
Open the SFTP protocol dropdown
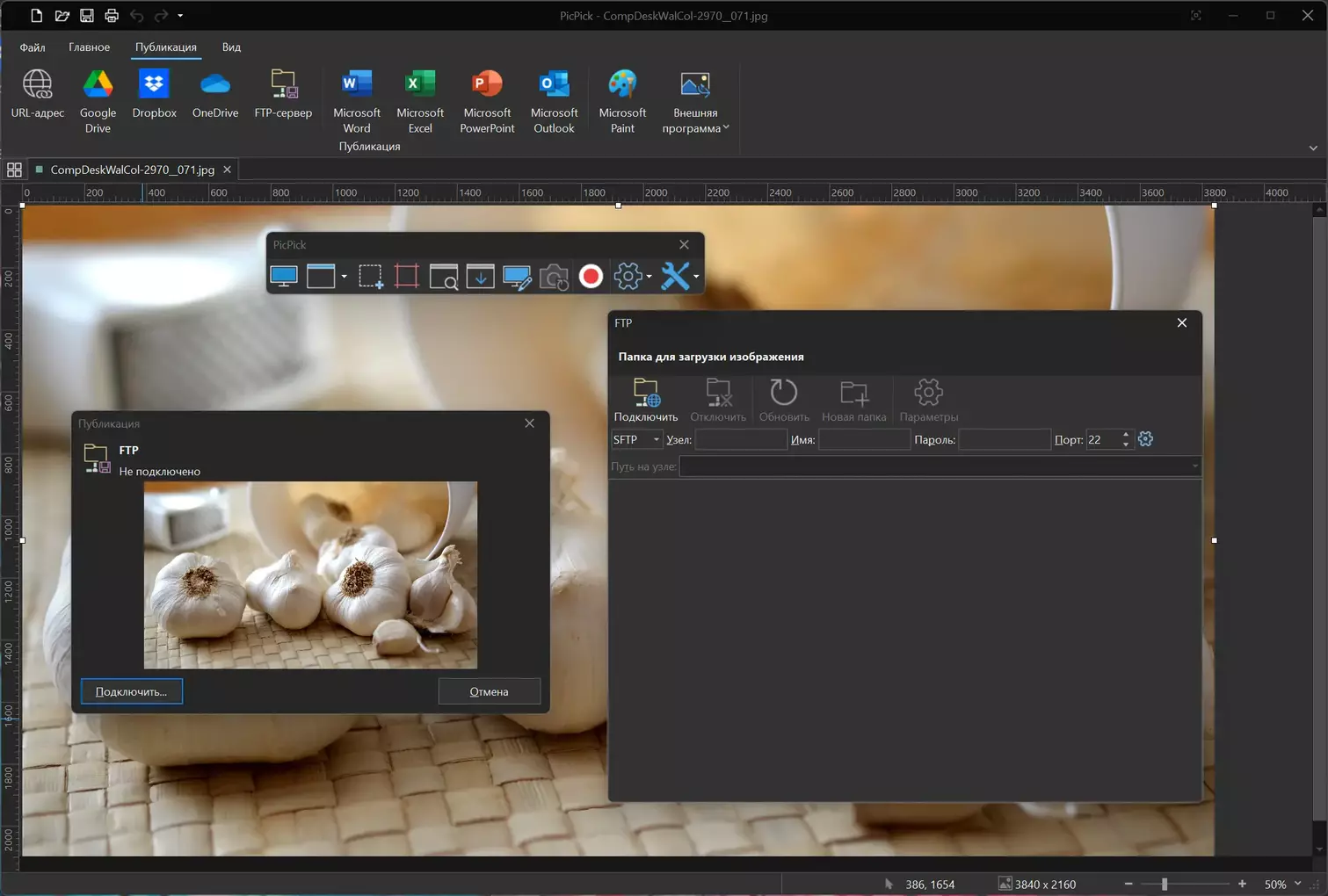[636, 440]
